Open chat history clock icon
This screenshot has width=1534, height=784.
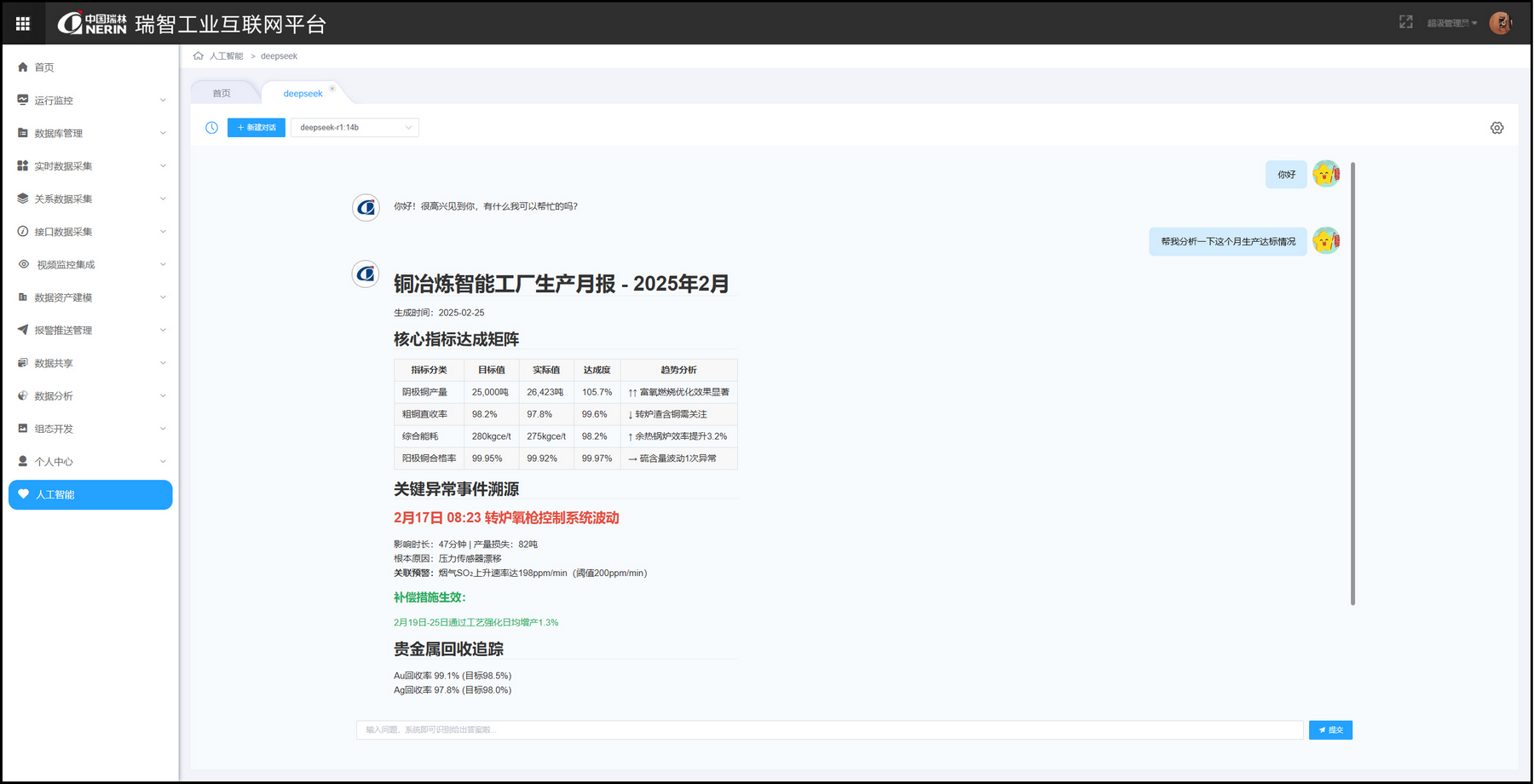click(211, 128)
